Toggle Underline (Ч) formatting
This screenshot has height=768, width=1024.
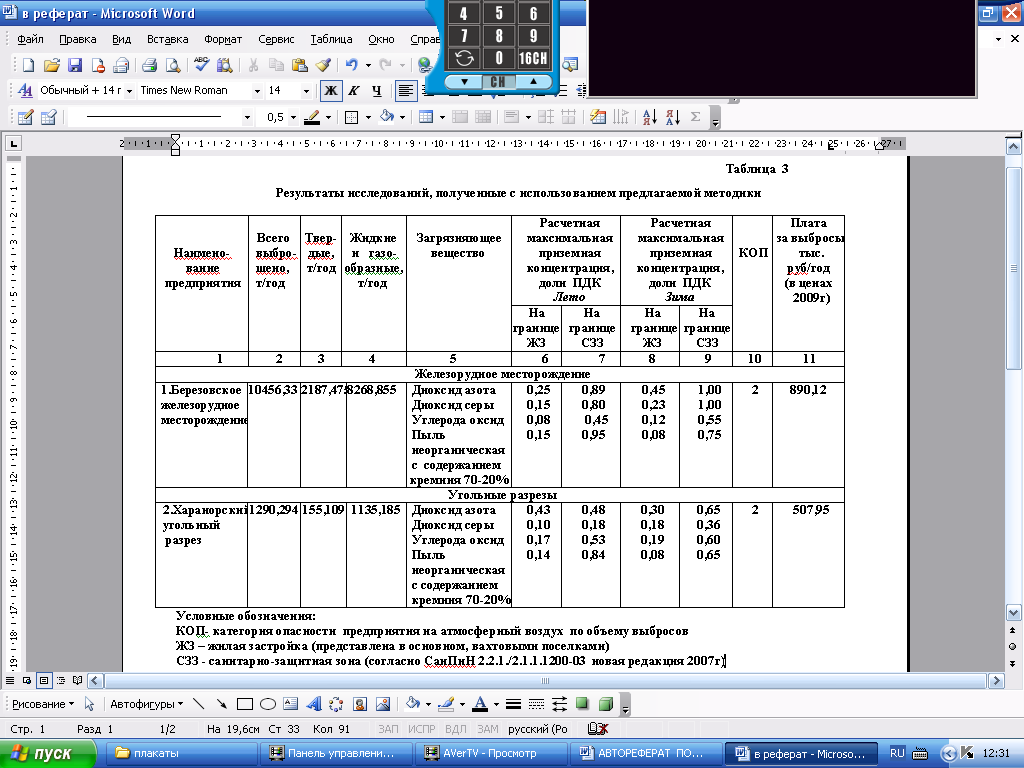[376, 91]
